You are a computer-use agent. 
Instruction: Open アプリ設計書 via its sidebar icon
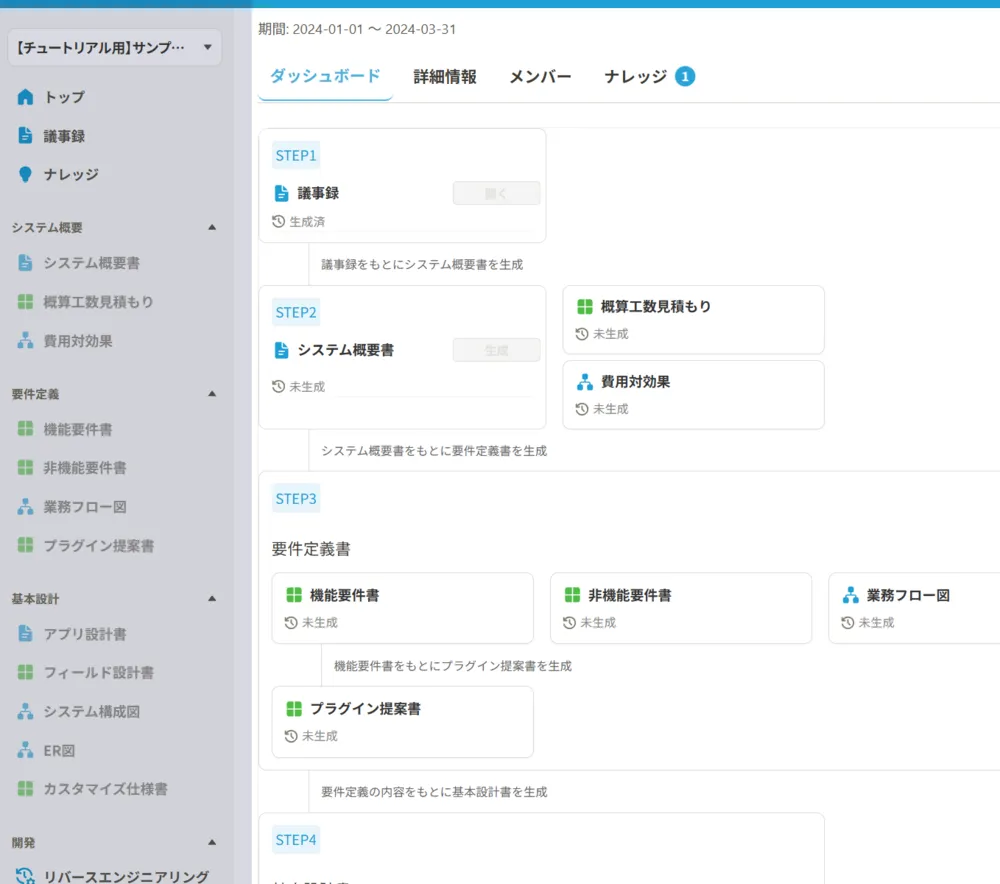pyautogui.click(x=25, y=633)
